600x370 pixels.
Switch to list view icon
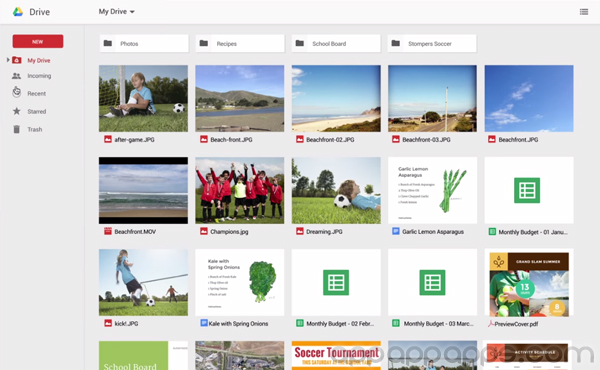[x=584, y=12]
